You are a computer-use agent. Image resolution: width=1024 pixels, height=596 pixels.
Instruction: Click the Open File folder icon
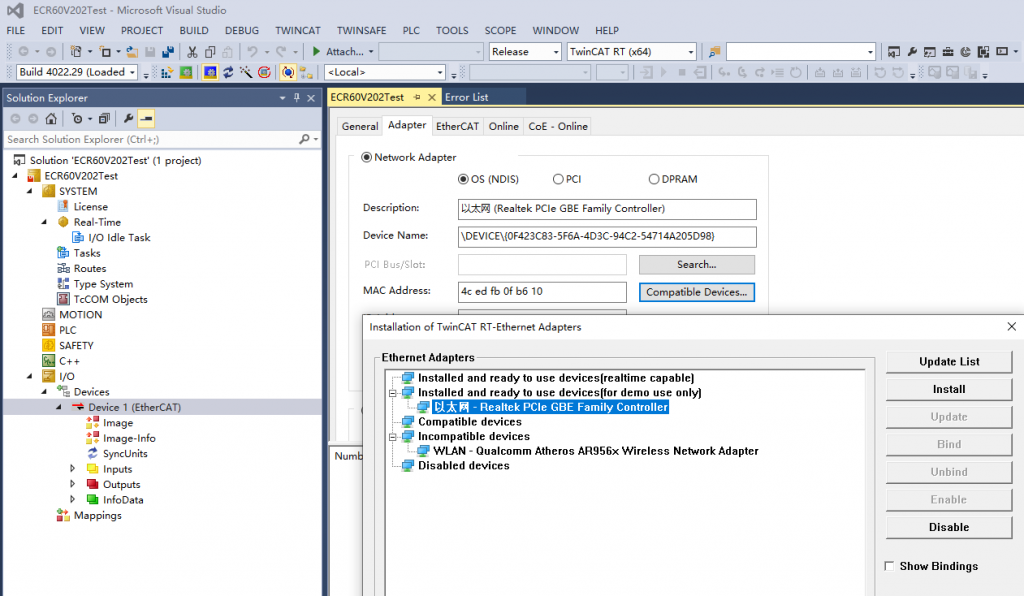(132, 52)
